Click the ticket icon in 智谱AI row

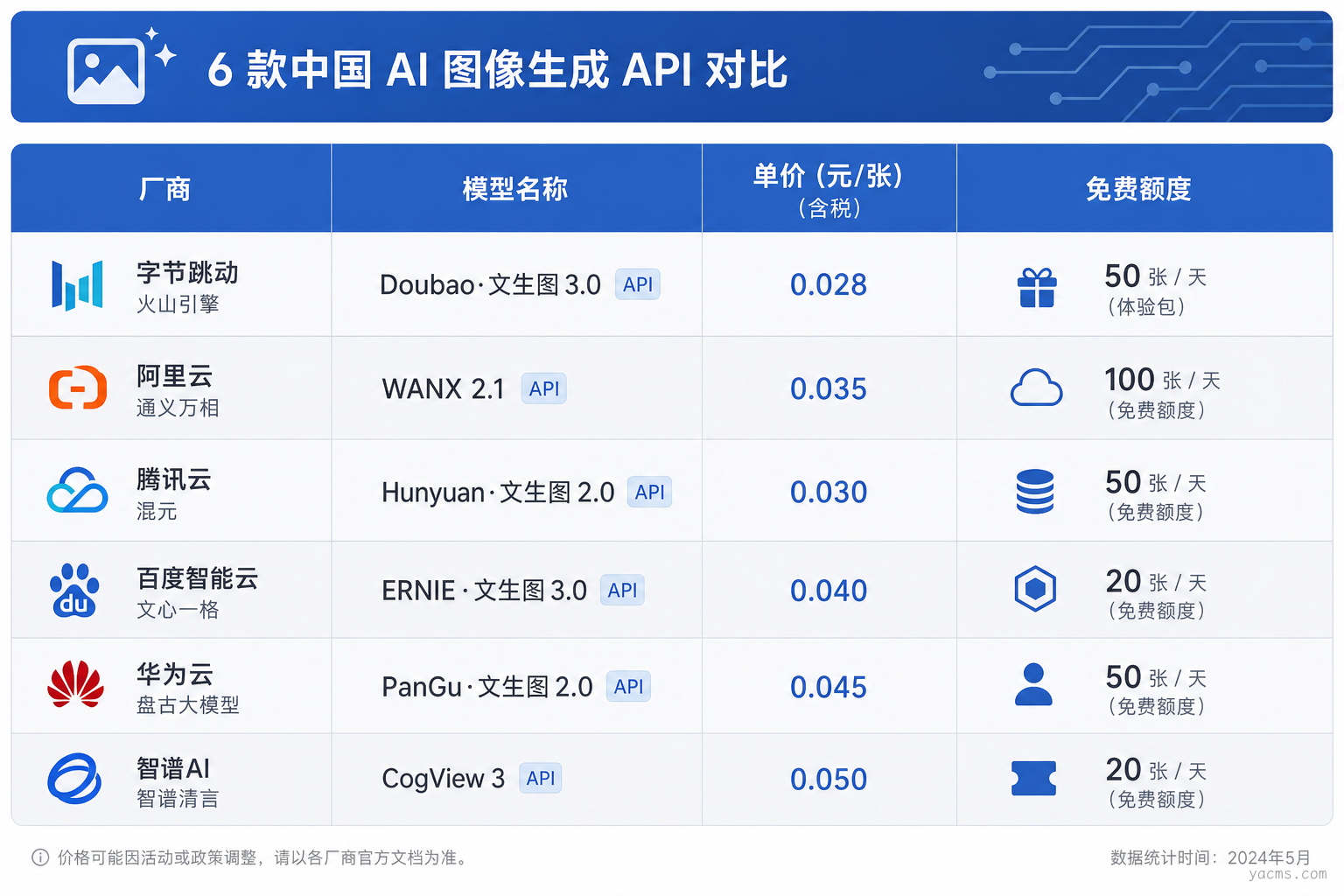point(1034,778)
